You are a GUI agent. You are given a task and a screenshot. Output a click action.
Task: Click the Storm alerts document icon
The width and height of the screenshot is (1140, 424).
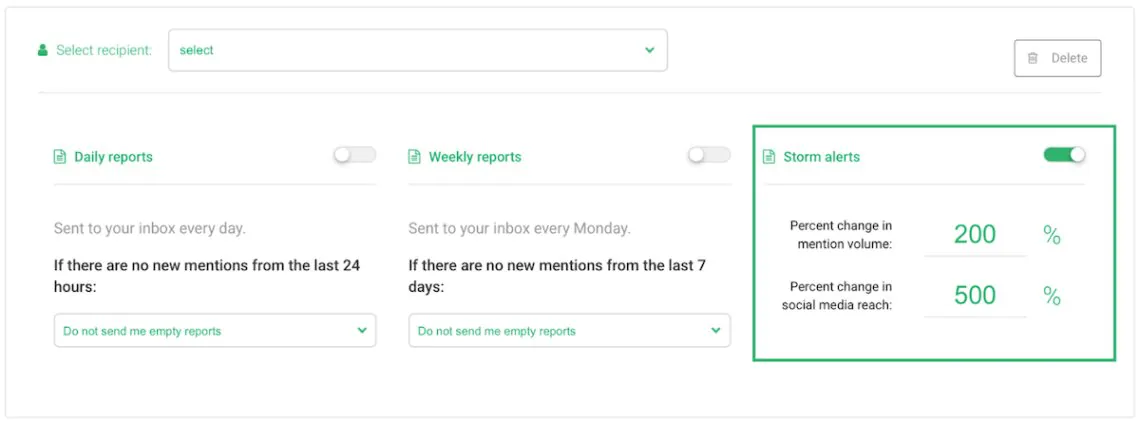pos(768,156)
